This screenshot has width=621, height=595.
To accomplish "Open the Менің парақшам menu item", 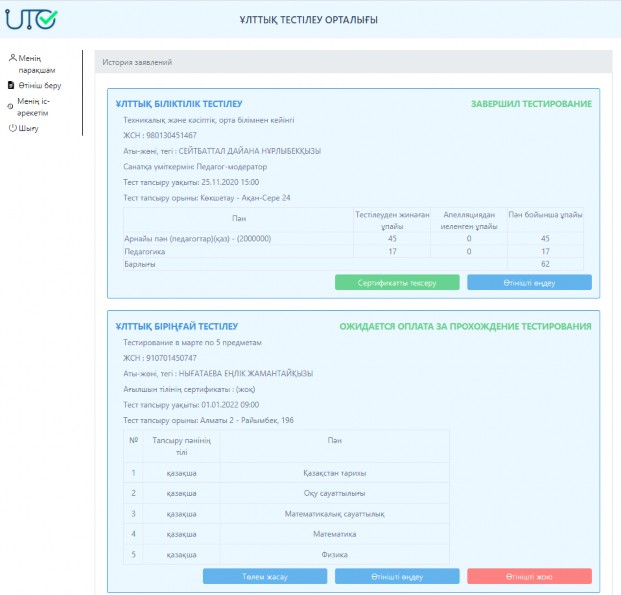I will pos(40,64).
